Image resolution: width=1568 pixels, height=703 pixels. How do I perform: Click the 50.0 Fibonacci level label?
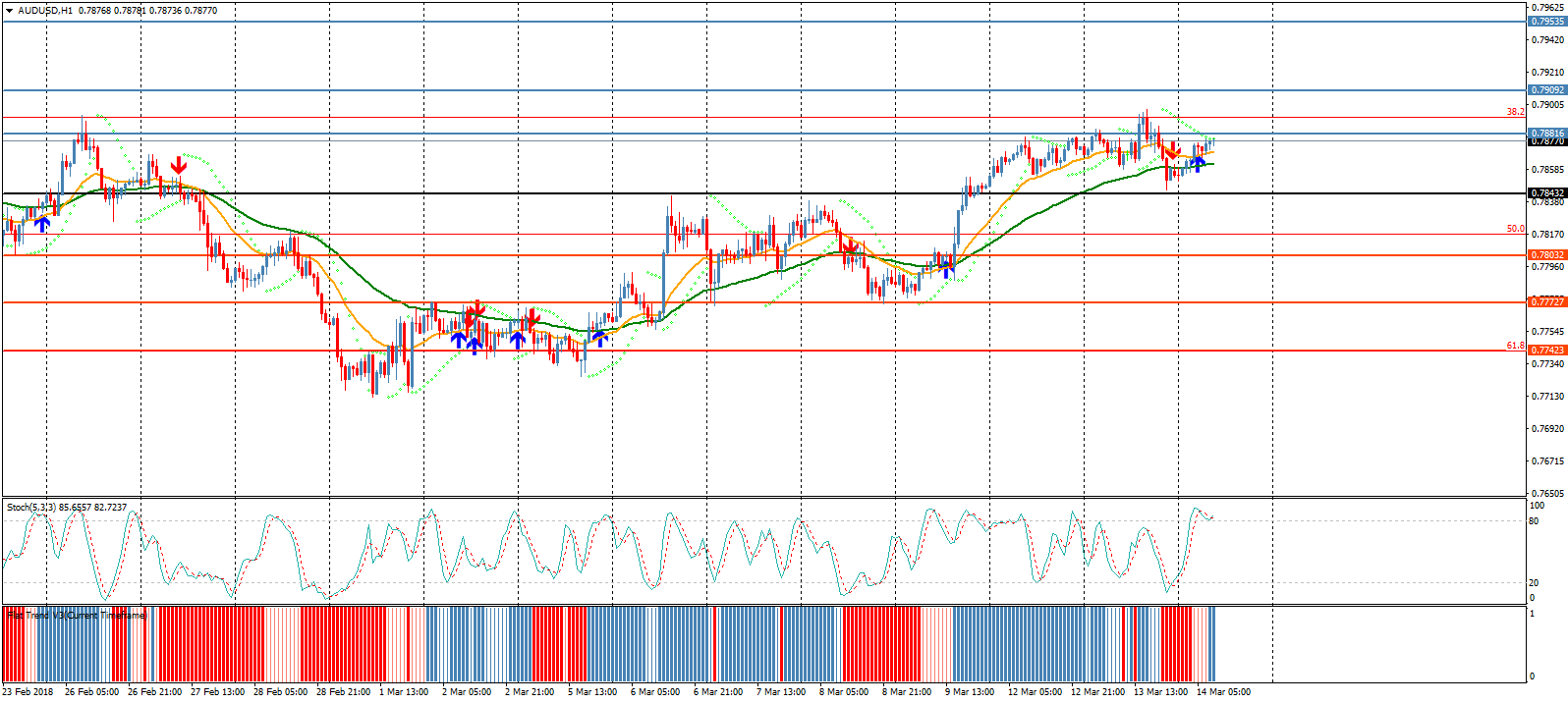(x=1515, y=229)
